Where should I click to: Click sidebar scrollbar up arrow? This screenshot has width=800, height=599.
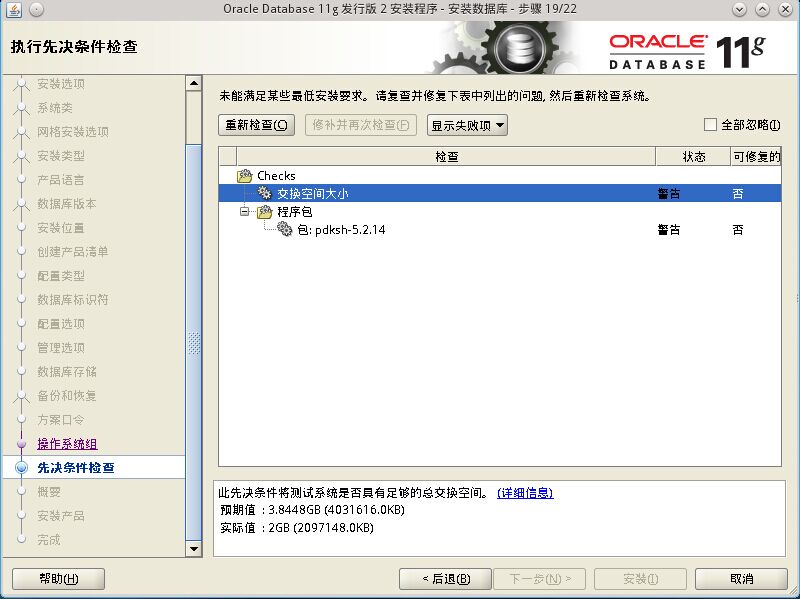pos(194,83)
